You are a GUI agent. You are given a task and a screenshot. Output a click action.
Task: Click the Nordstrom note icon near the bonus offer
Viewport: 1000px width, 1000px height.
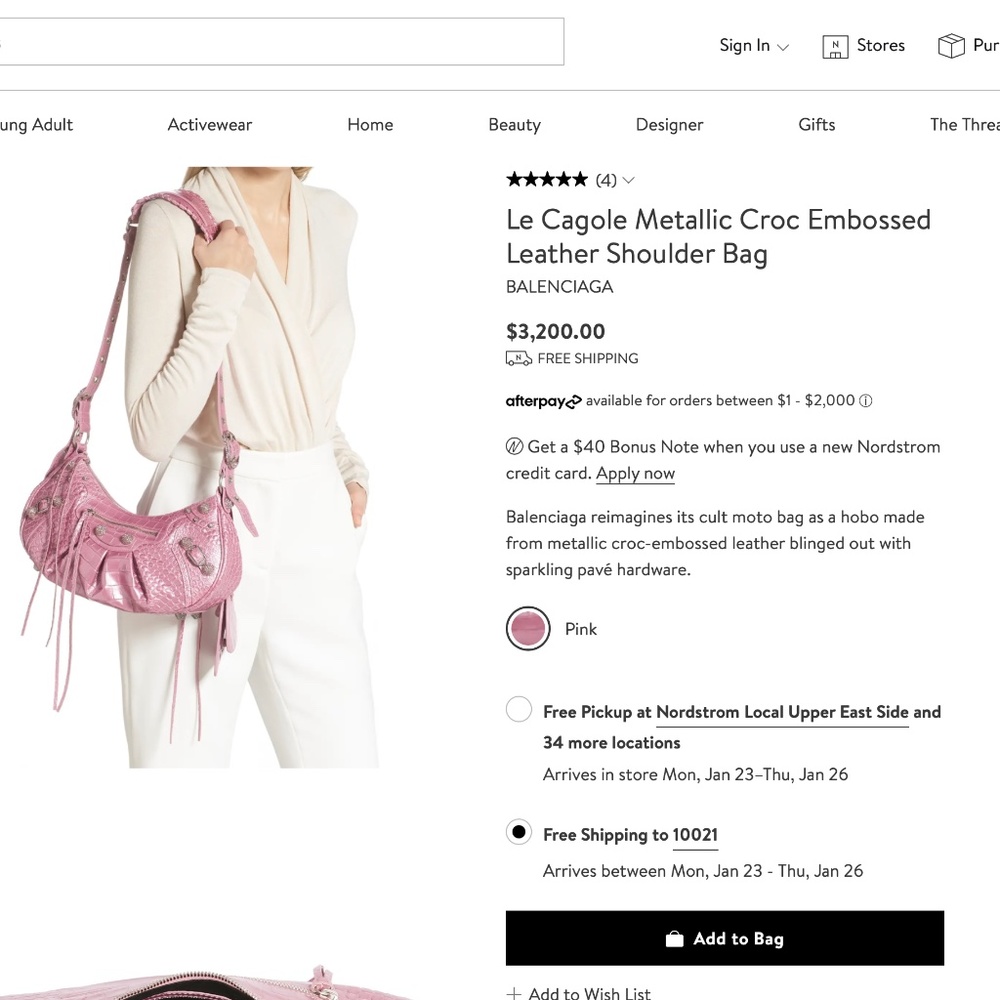point(512,446)
